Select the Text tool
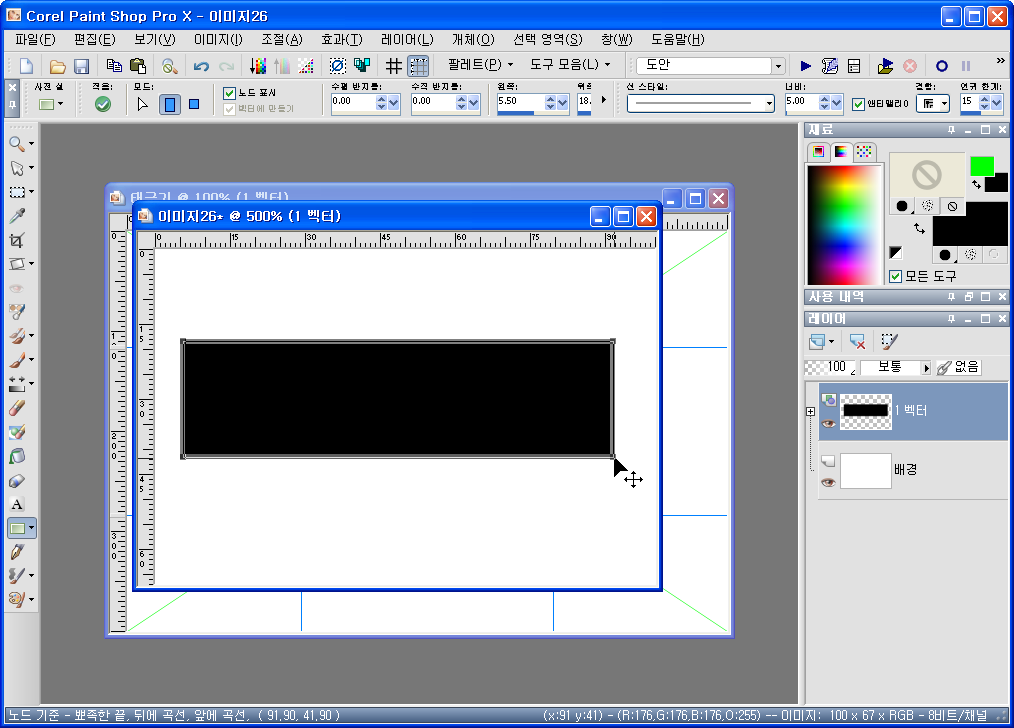Screen dimensions: 1014x728 coord(17,504)
